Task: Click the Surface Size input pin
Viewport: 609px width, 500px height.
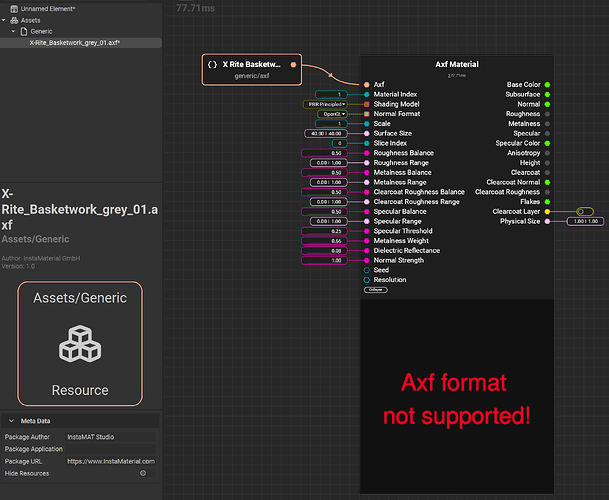Action: [x=367, y=134]
